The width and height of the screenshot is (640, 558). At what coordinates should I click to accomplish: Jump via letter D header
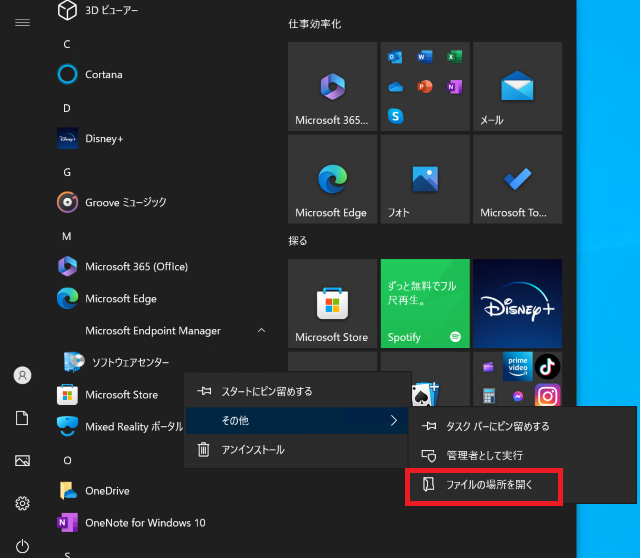[67, 108]
